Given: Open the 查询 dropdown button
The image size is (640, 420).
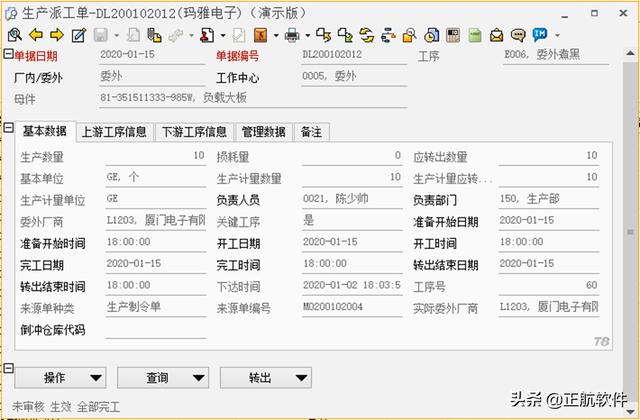Looking at the screenshot, I should tap(163, 378).
